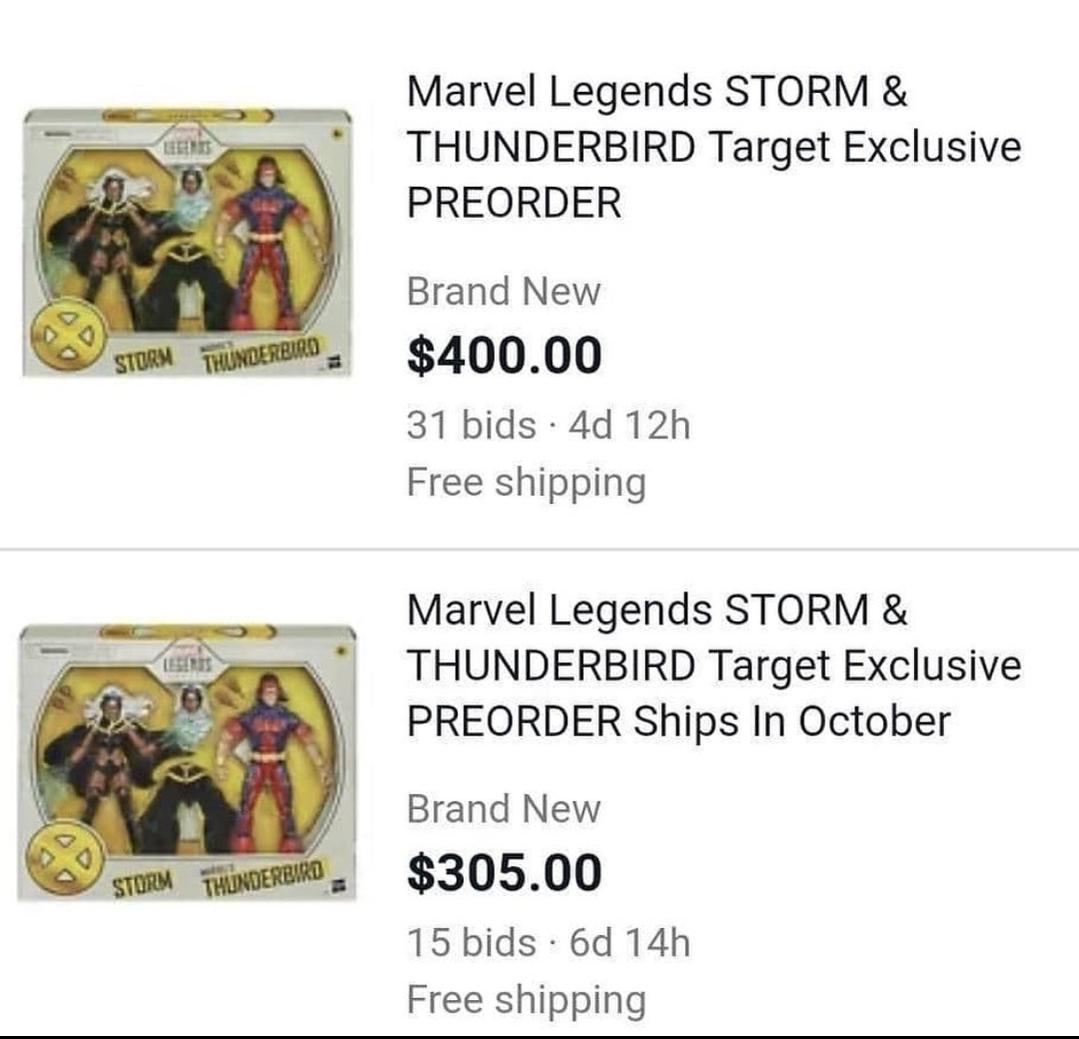
Task: Click the $305.00 price
Action: [x=504, y=872]
